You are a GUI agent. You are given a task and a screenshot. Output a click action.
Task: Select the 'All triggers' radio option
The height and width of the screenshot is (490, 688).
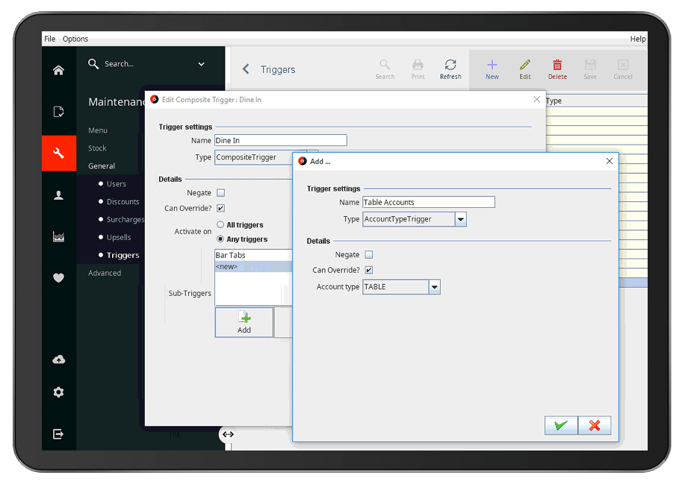221,225
